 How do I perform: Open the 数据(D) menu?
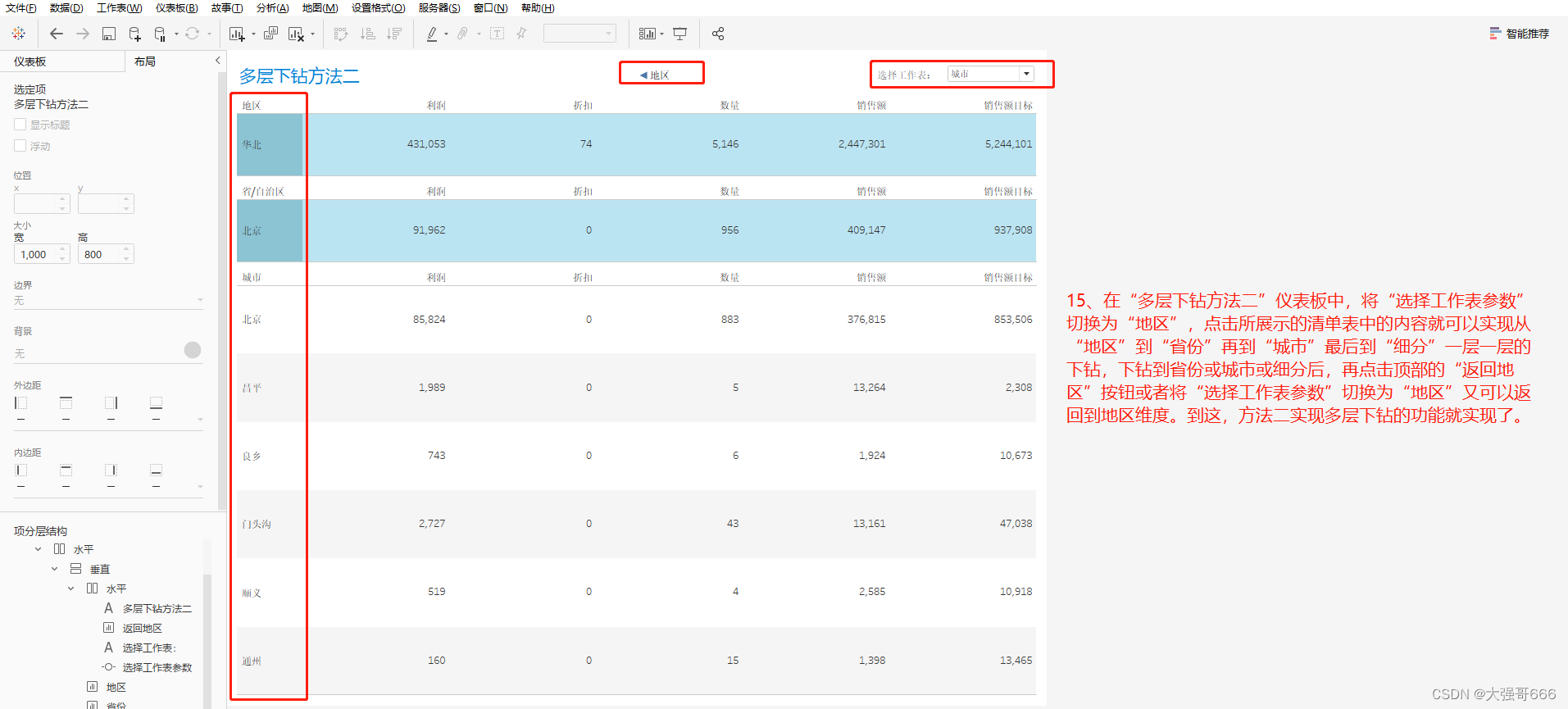pyautogui.click(x=66, y=8)
